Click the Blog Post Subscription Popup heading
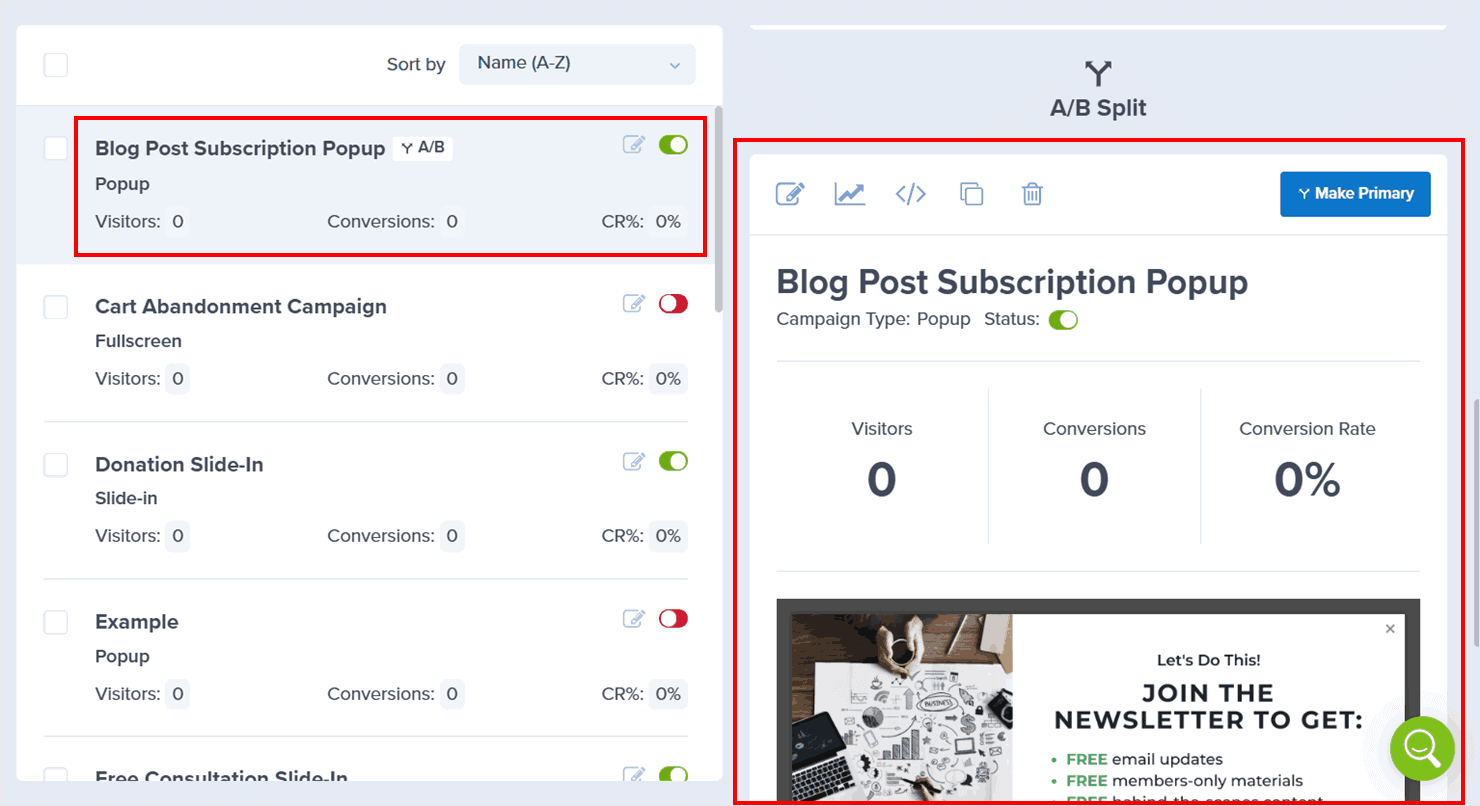Screen dimensions: 1480x806 point(1012,282)
